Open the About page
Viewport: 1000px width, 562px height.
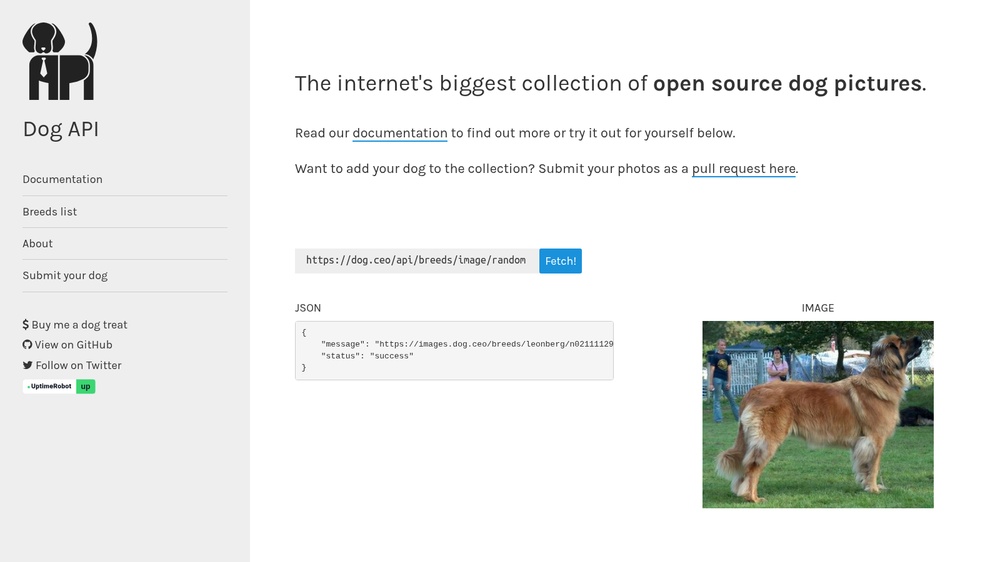click(38, 244)
